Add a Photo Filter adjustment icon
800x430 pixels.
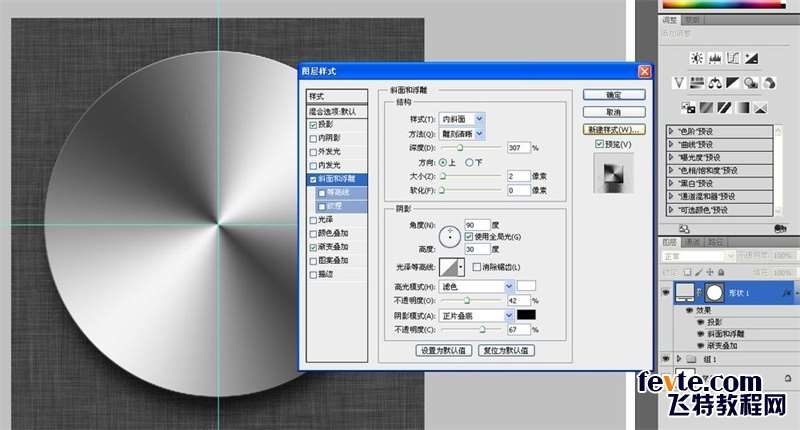click(751, 83)
